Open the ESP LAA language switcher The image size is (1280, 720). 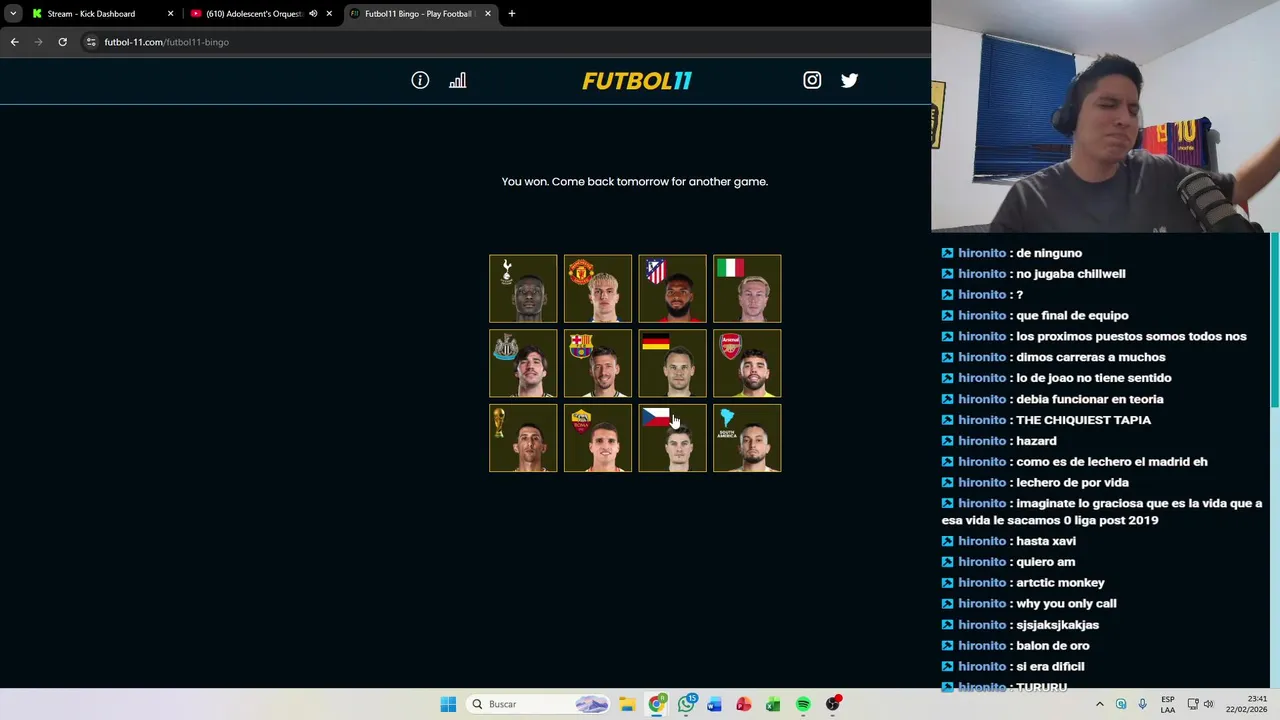pos(1168,704)
